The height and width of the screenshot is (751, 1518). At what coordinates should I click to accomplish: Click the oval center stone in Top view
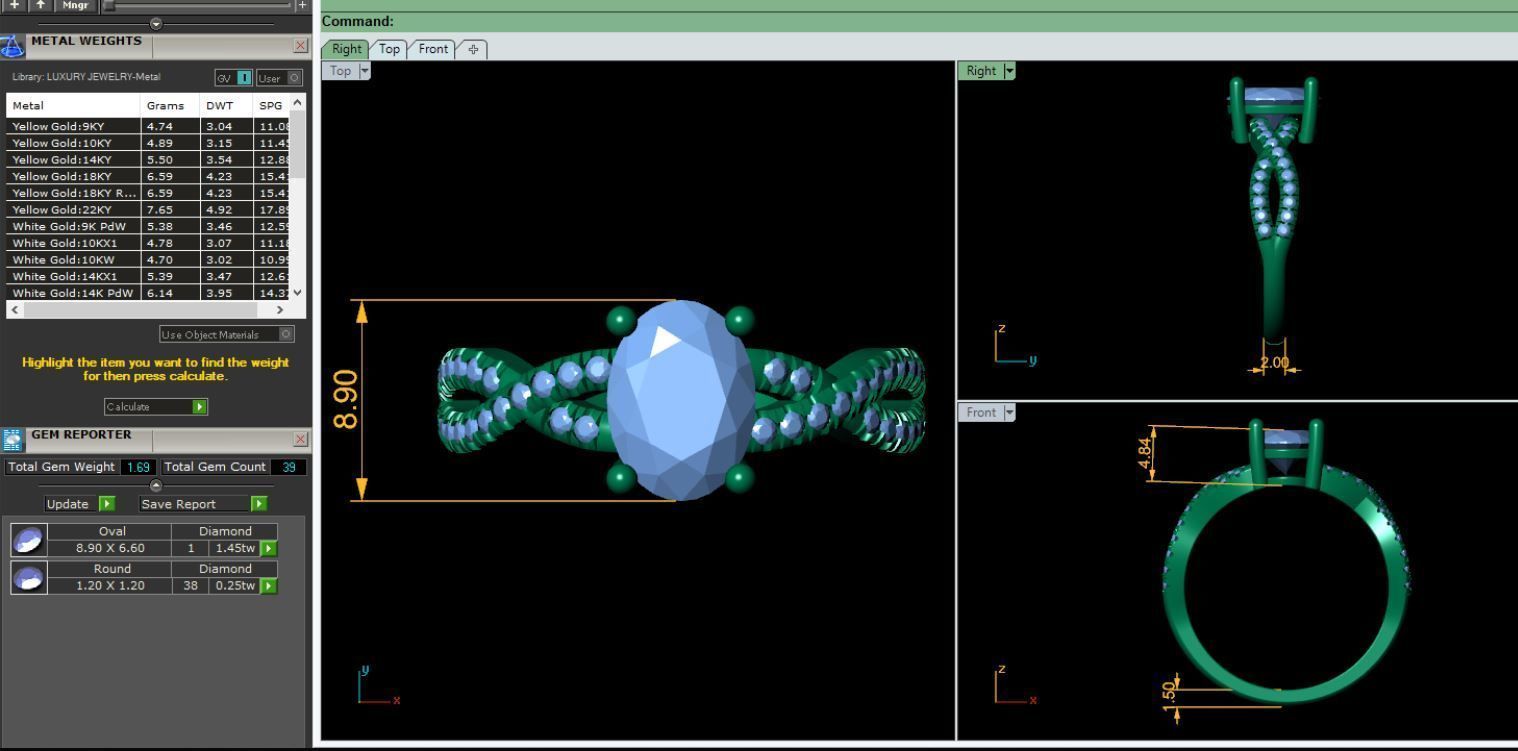(680, 398)
